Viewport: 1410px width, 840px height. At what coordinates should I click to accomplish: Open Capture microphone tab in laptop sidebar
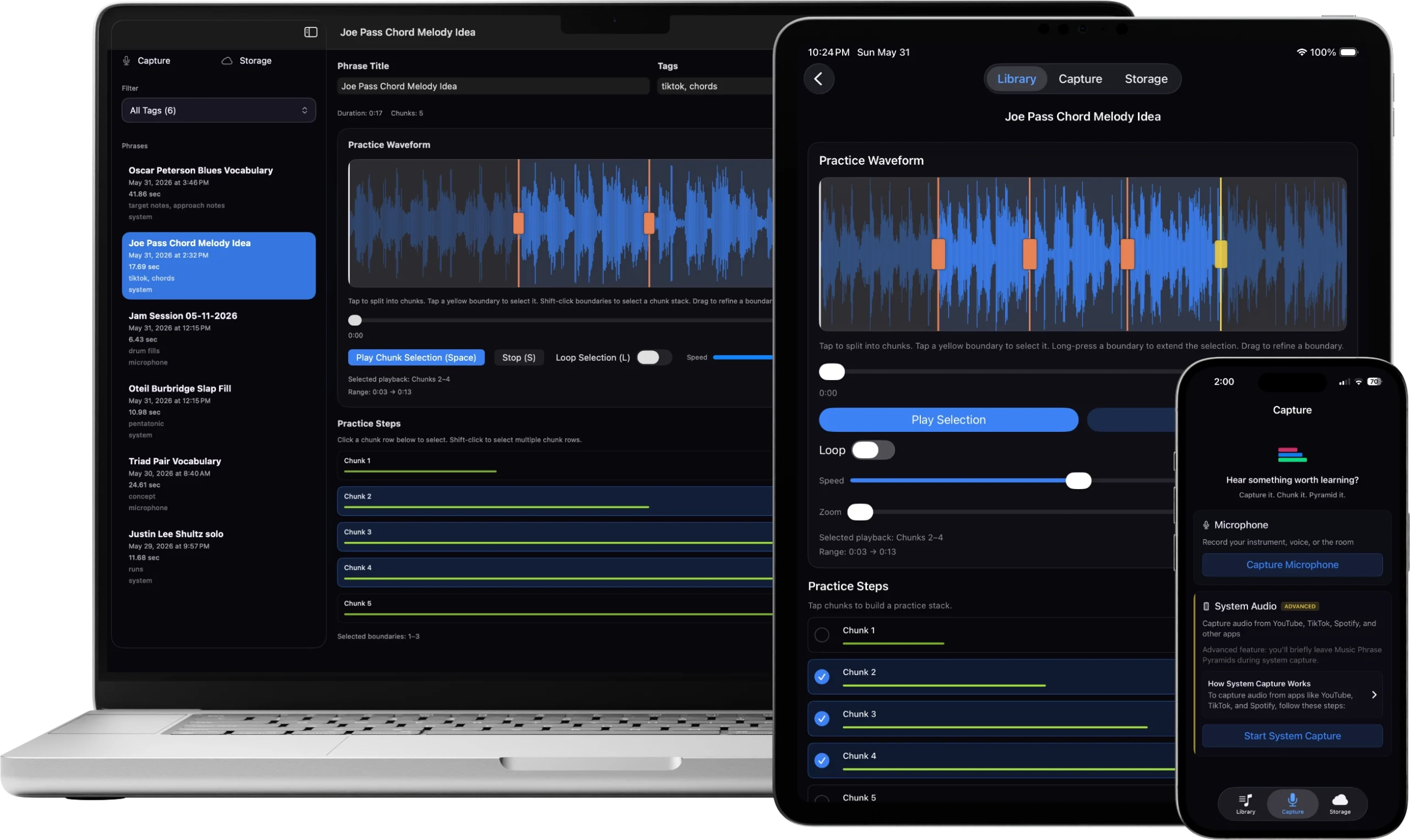pos(147,61)
